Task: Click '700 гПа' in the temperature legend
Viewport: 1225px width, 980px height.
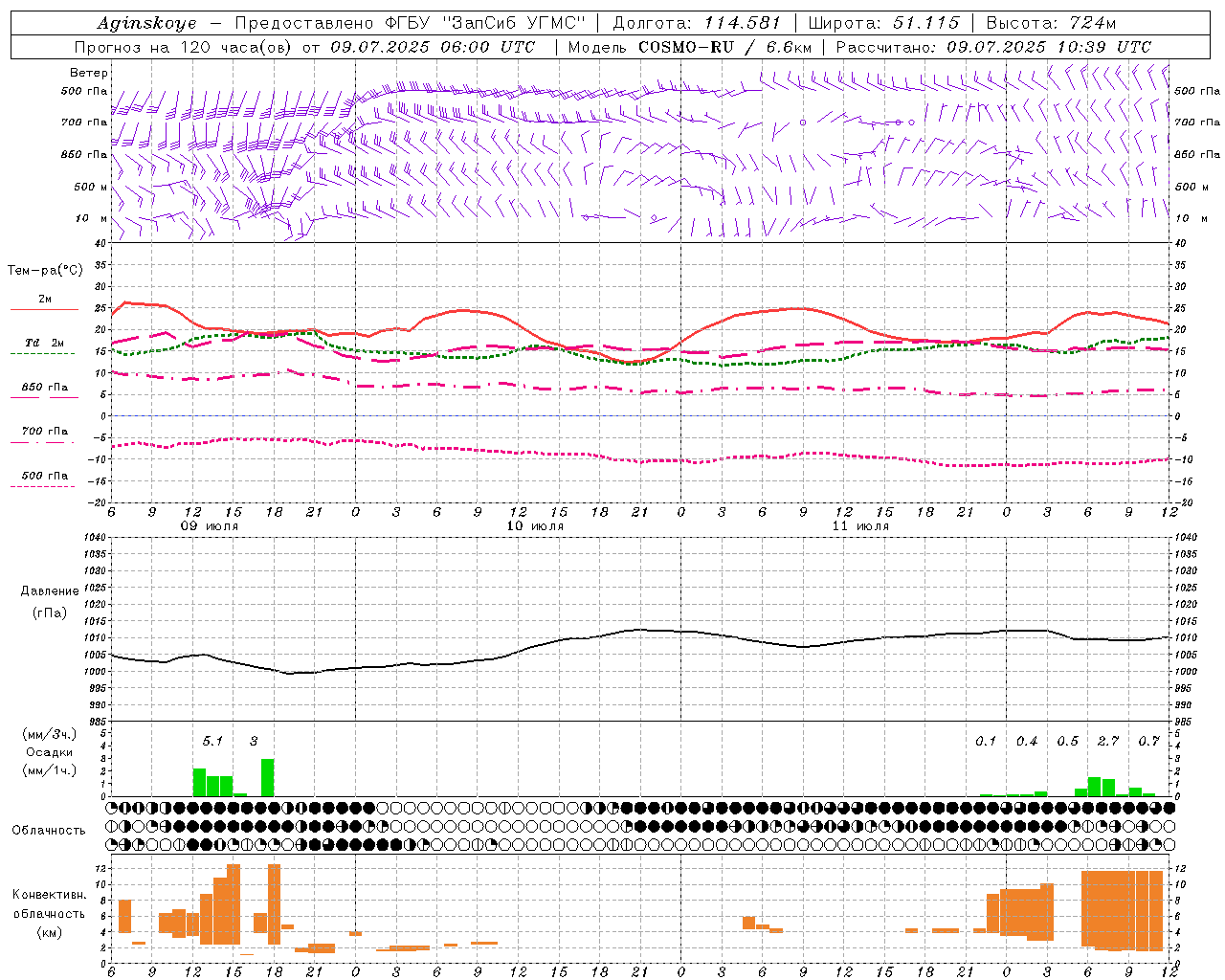Action: click(45, 432)
